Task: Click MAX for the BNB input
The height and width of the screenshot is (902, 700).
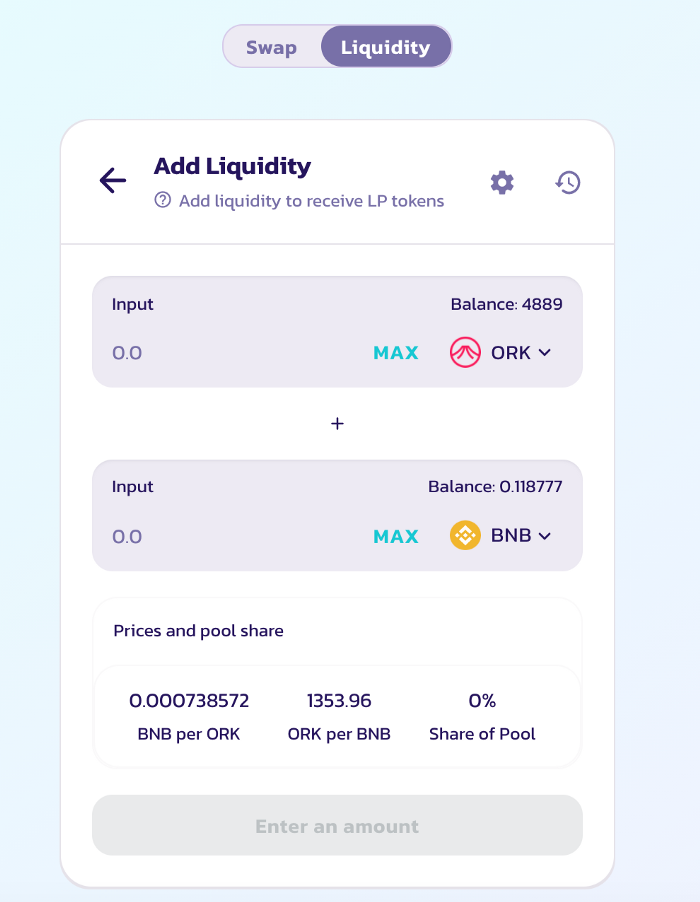Action: point(396,536)
